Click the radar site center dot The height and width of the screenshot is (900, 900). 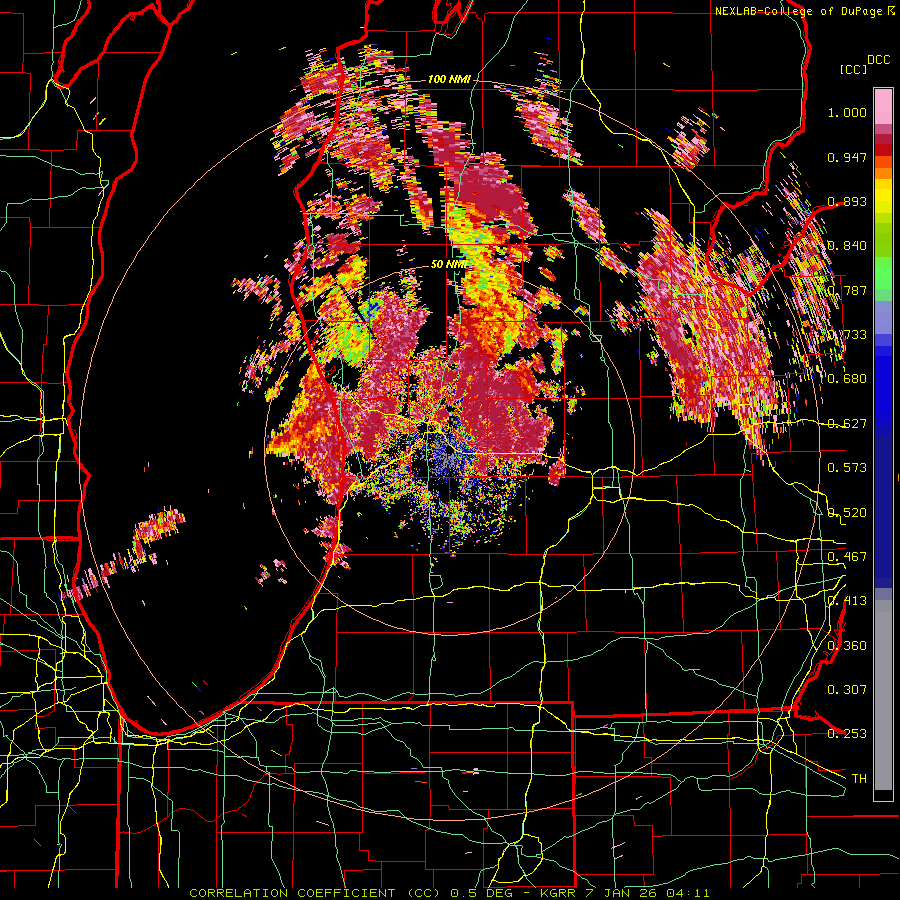click(449, 452)
